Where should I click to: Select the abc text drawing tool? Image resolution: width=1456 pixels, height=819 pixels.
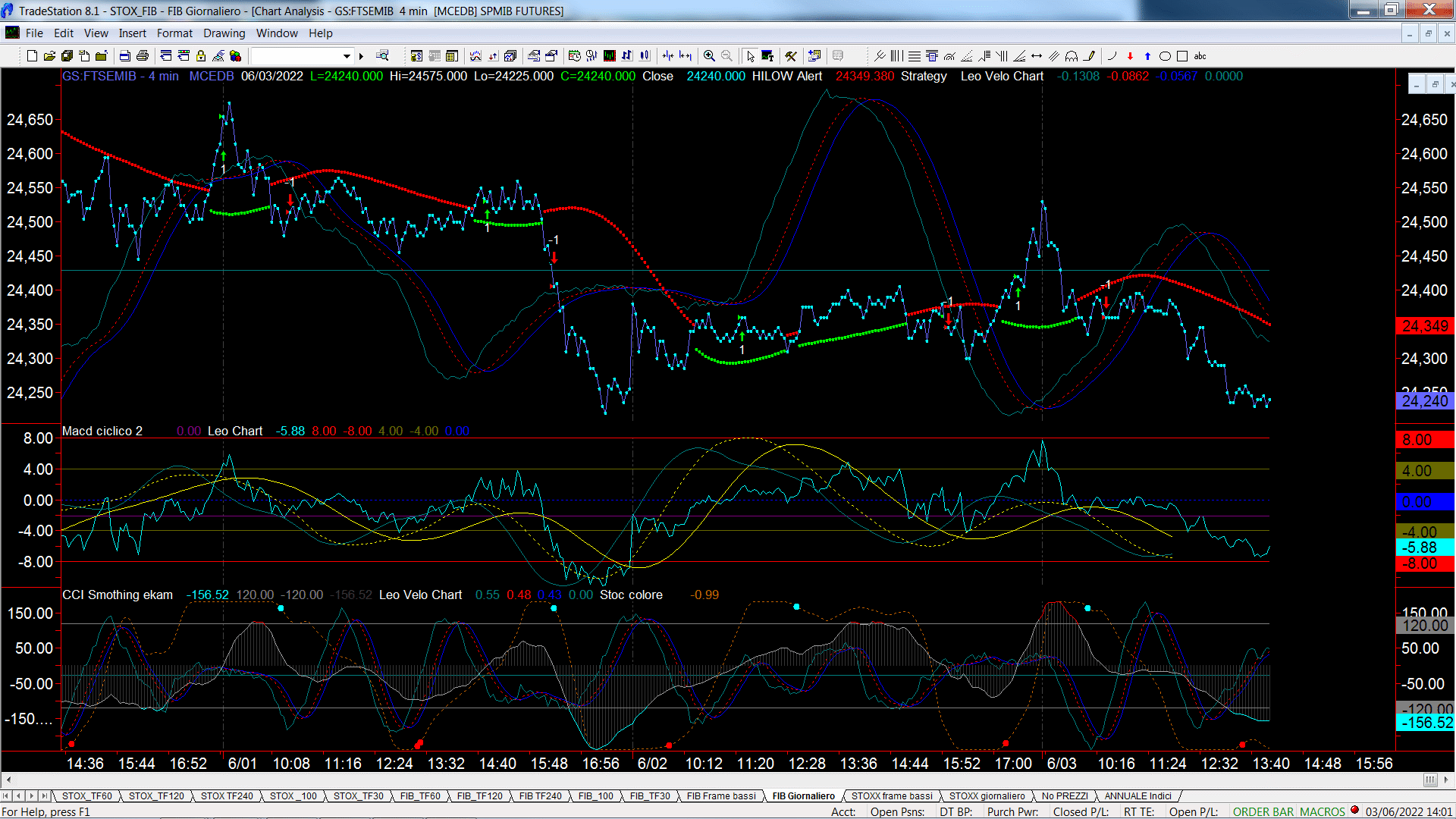point(1200,56)
